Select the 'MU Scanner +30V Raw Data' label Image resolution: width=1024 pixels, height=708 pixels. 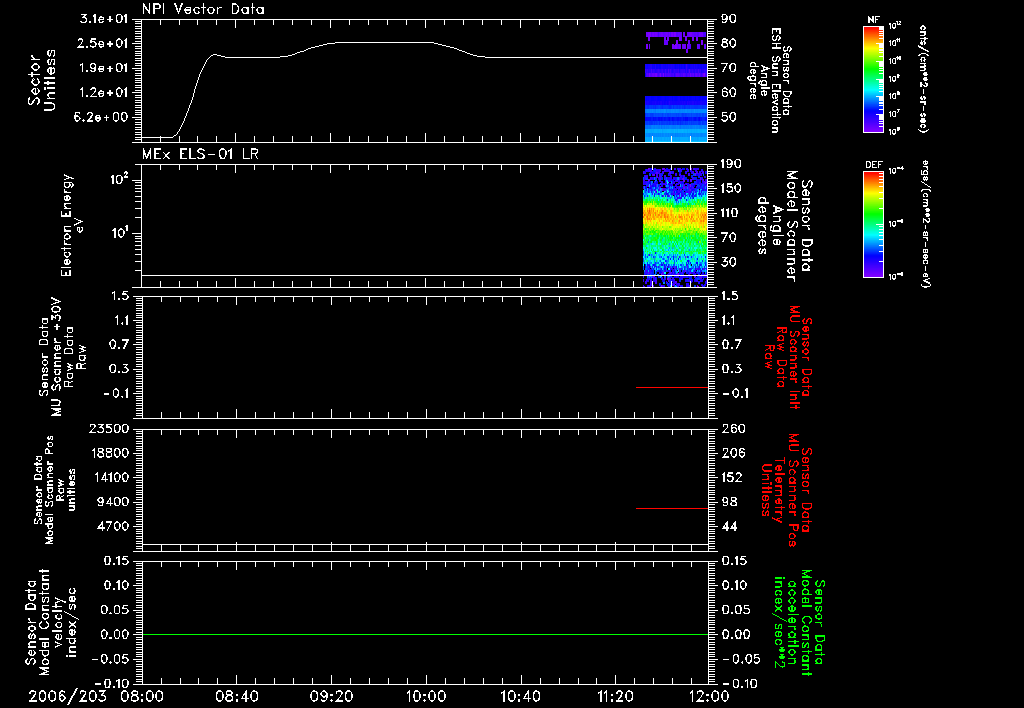[x=62, y=357]
